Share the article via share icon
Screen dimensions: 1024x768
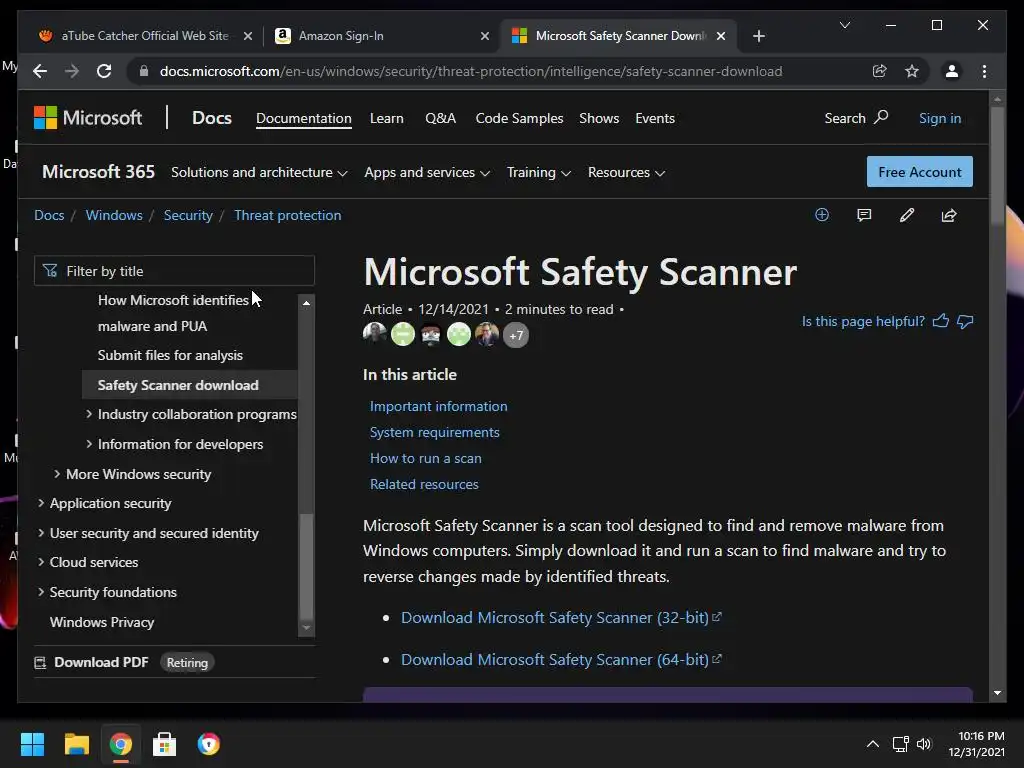tap(949, 215)
